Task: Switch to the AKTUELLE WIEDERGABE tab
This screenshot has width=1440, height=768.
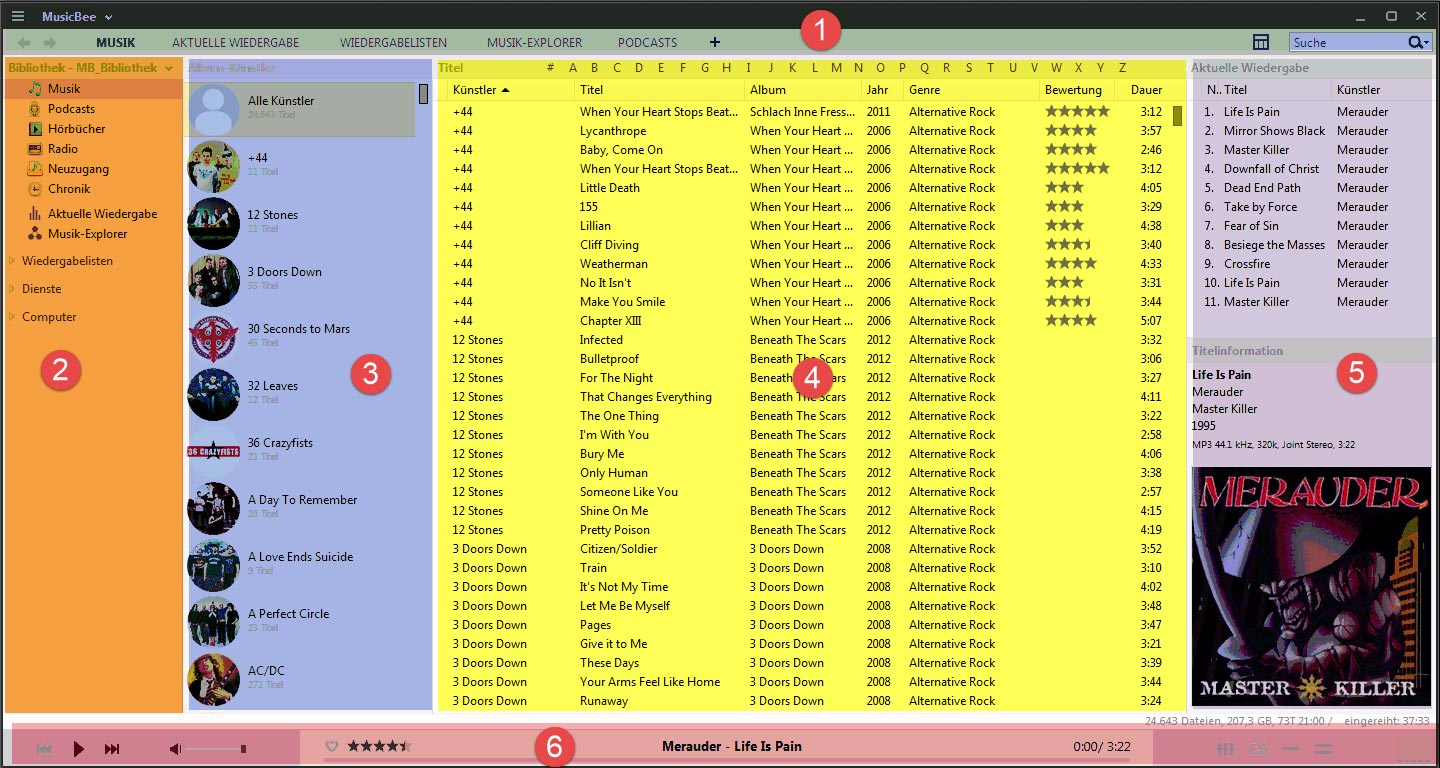Action: pyautogui.click(x=236, y=43)
